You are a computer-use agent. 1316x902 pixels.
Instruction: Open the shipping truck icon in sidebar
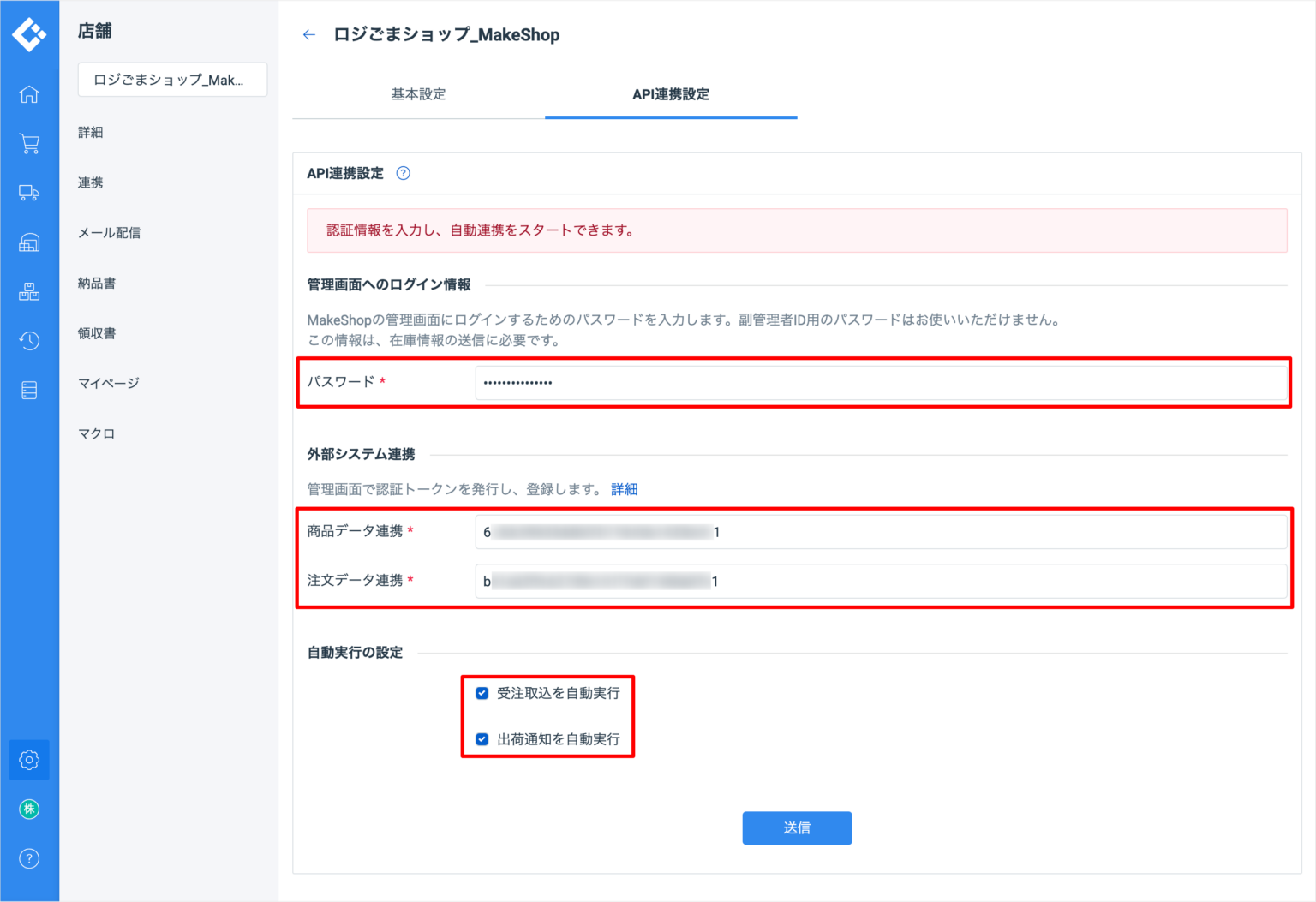coord(29,193)
